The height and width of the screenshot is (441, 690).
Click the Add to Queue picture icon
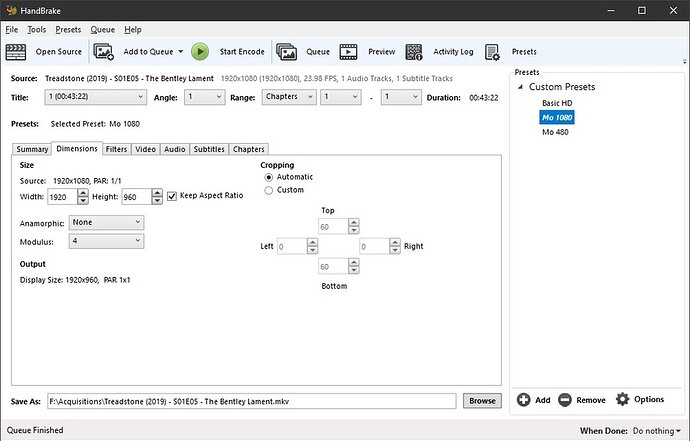pos(104,52)
